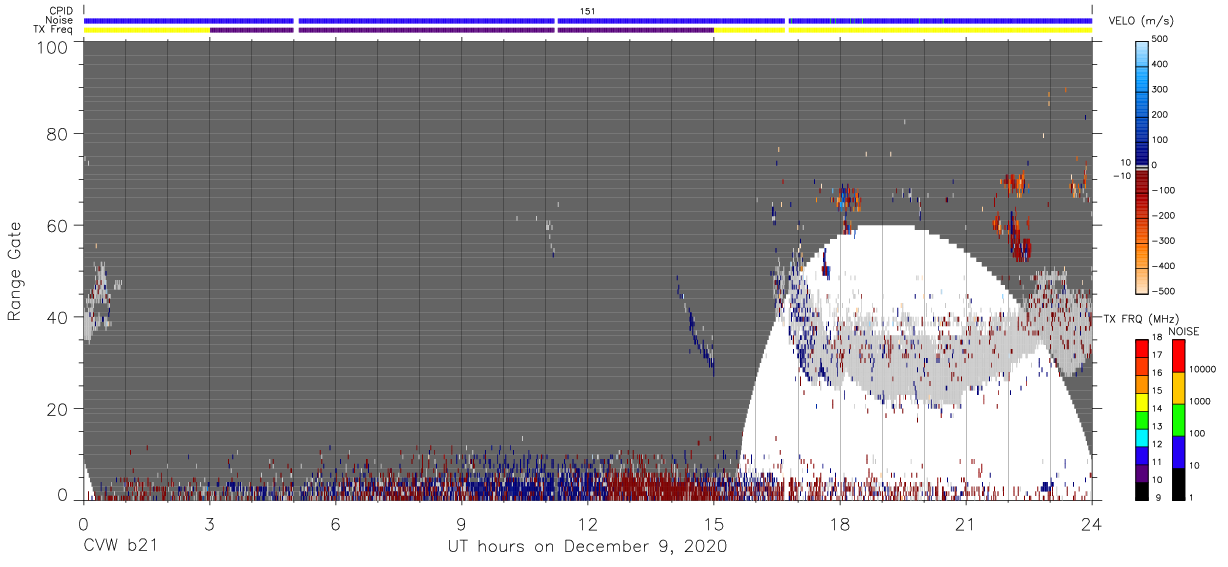The height and width of the screenshot is (567, 1228).
Task: Click the TX FRQ tick label 14
Action: pos(1155,407)
